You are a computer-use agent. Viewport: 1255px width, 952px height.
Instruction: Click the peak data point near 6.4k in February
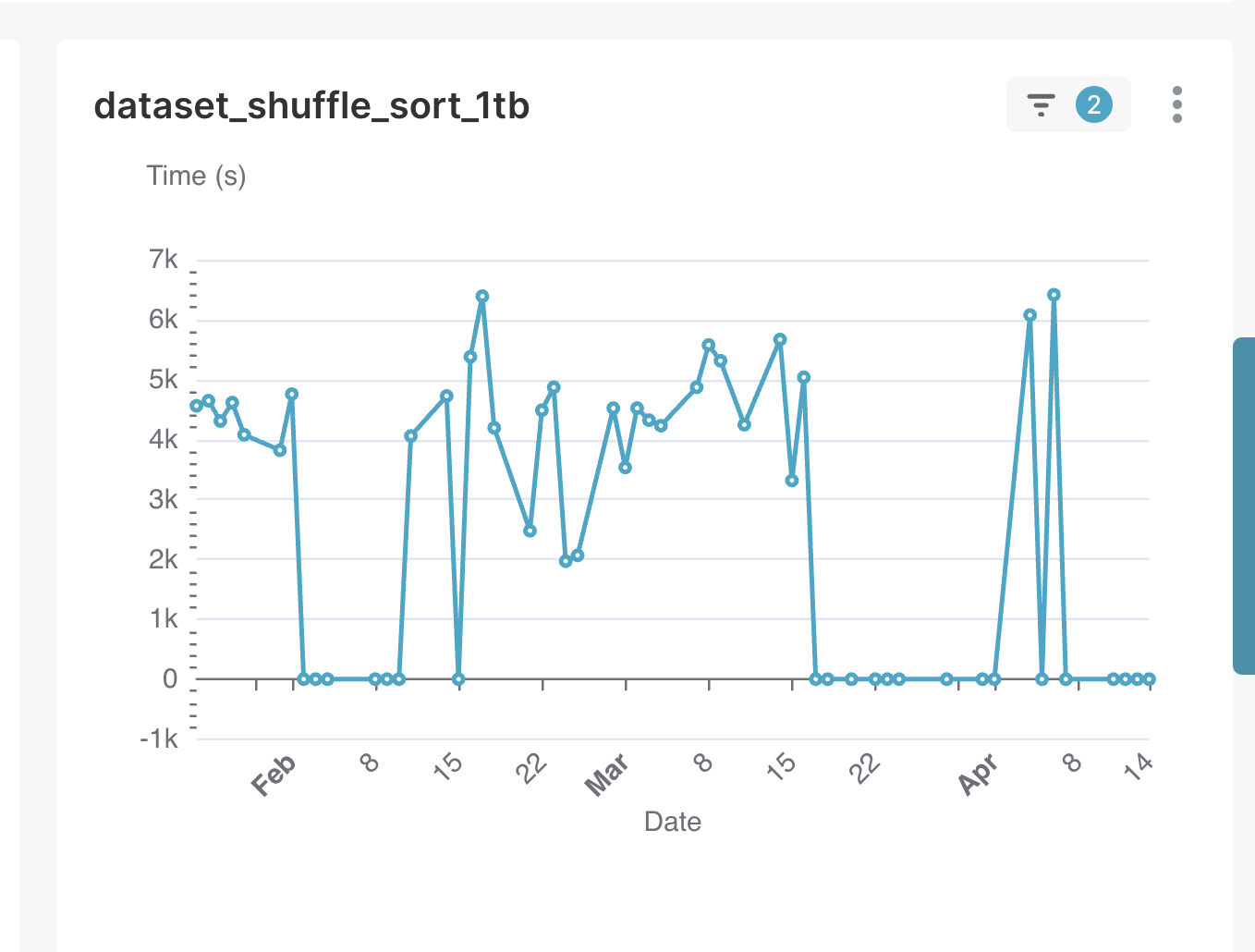[x=481, y=296]
